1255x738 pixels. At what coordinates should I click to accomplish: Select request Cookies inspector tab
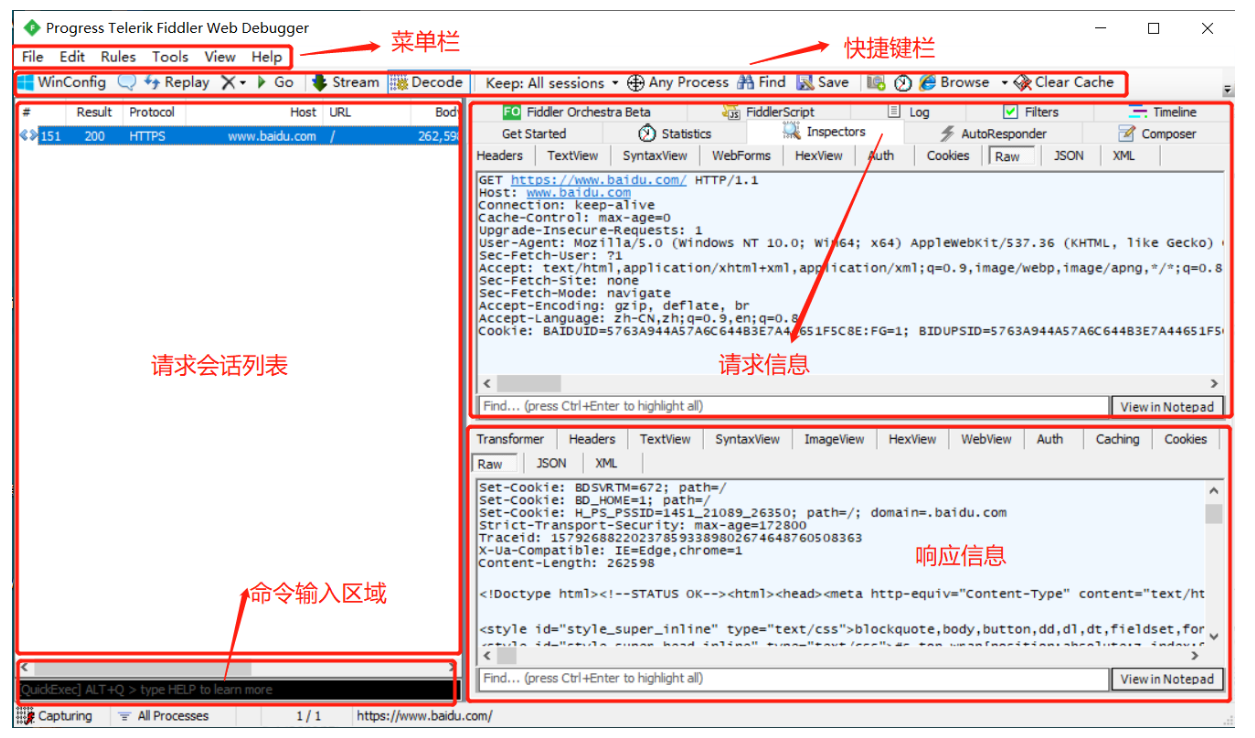tap(947, 155)
